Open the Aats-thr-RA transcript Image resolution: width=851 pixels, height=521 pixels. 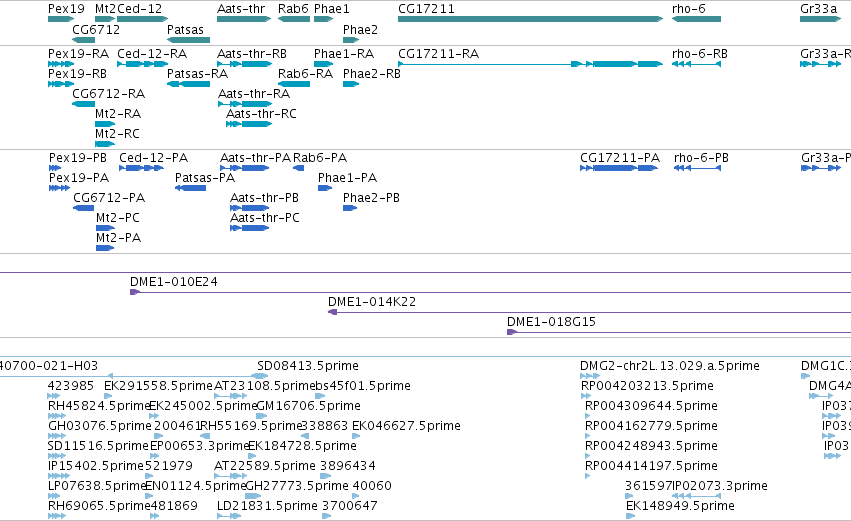click(245, 104)
